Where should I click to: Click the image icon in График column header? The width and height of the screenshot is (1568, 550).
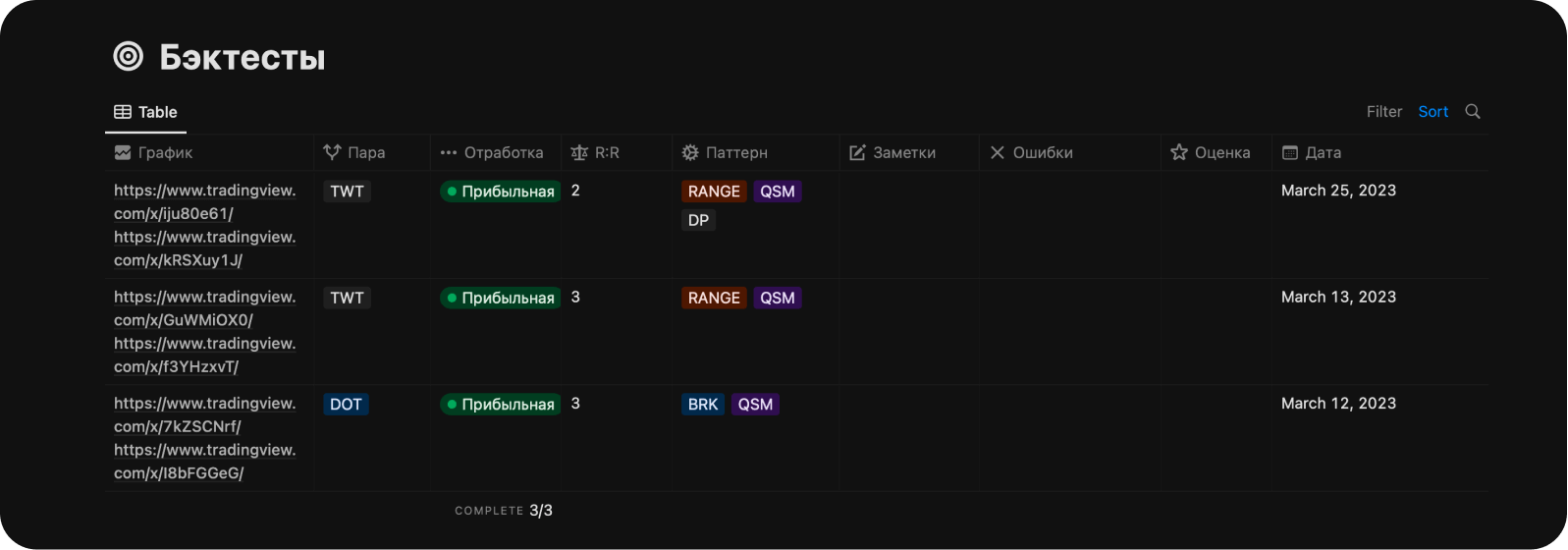coord(123,153)
